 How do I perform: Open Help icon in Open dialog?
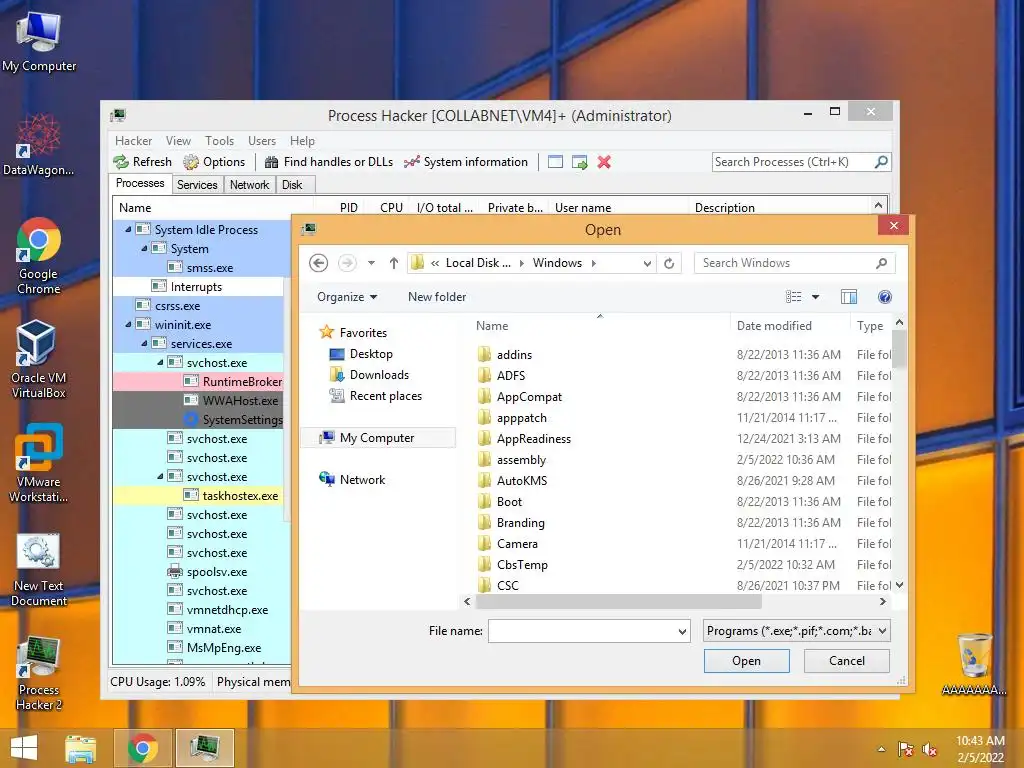(885, 297)
